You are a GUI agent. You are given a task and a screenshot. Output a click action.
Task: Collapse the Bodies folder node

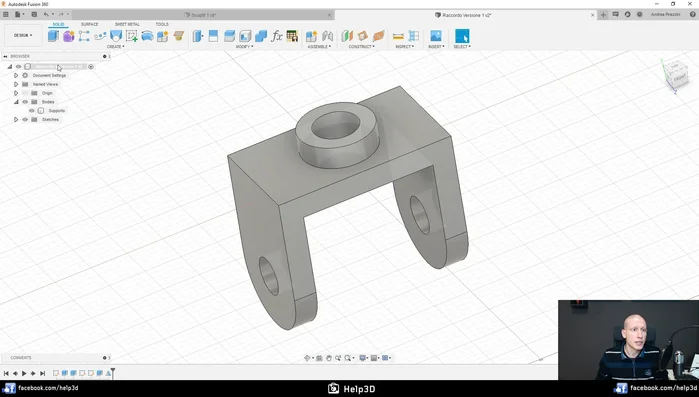click(x=16, y=102)
